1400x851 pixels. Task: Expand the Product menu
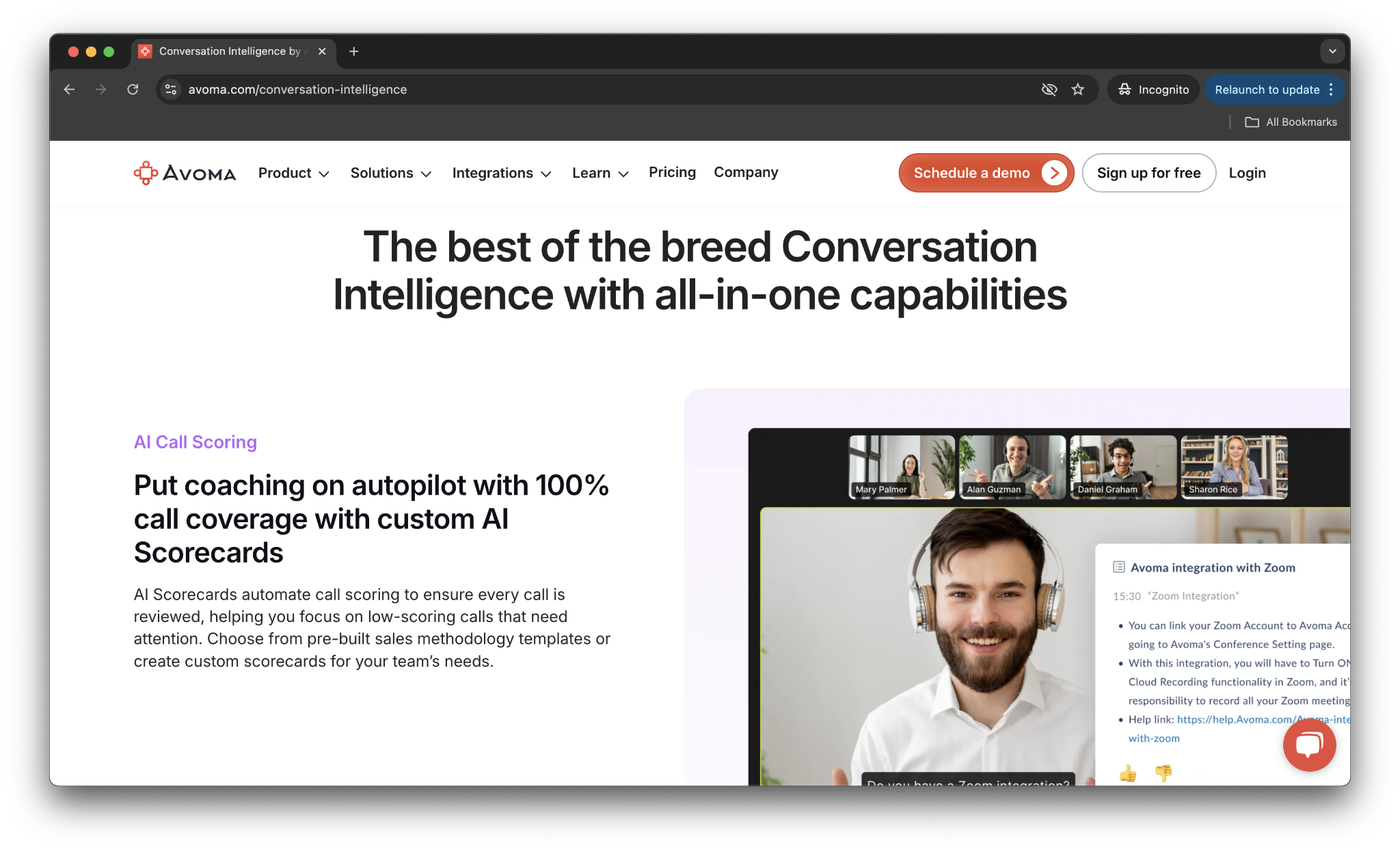[x=294, y=173]
